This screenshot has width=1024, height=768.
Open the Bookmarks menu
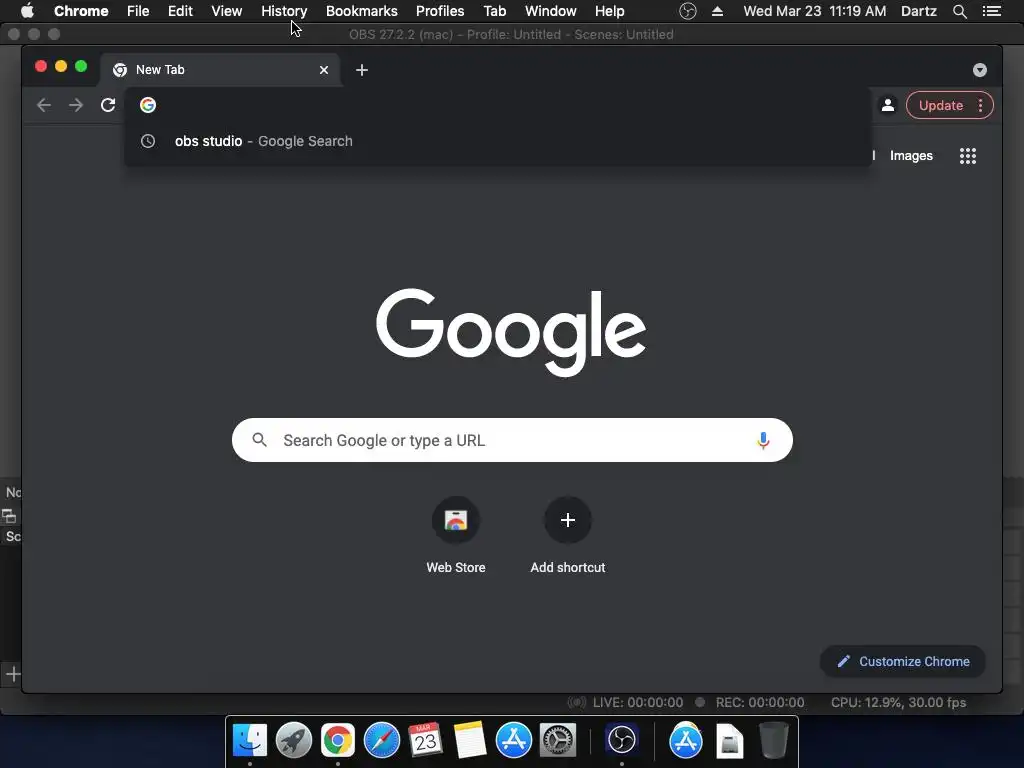[x=362, y=11]
